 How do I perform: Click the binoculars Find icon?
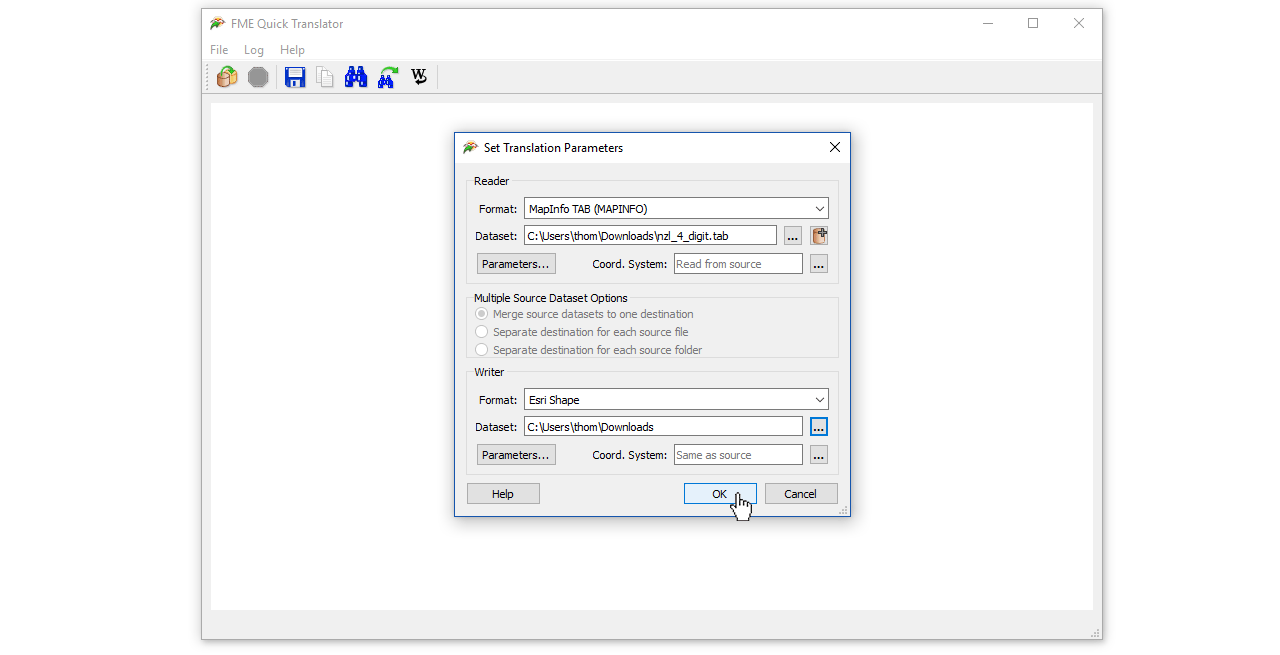(x=356, y=77)
